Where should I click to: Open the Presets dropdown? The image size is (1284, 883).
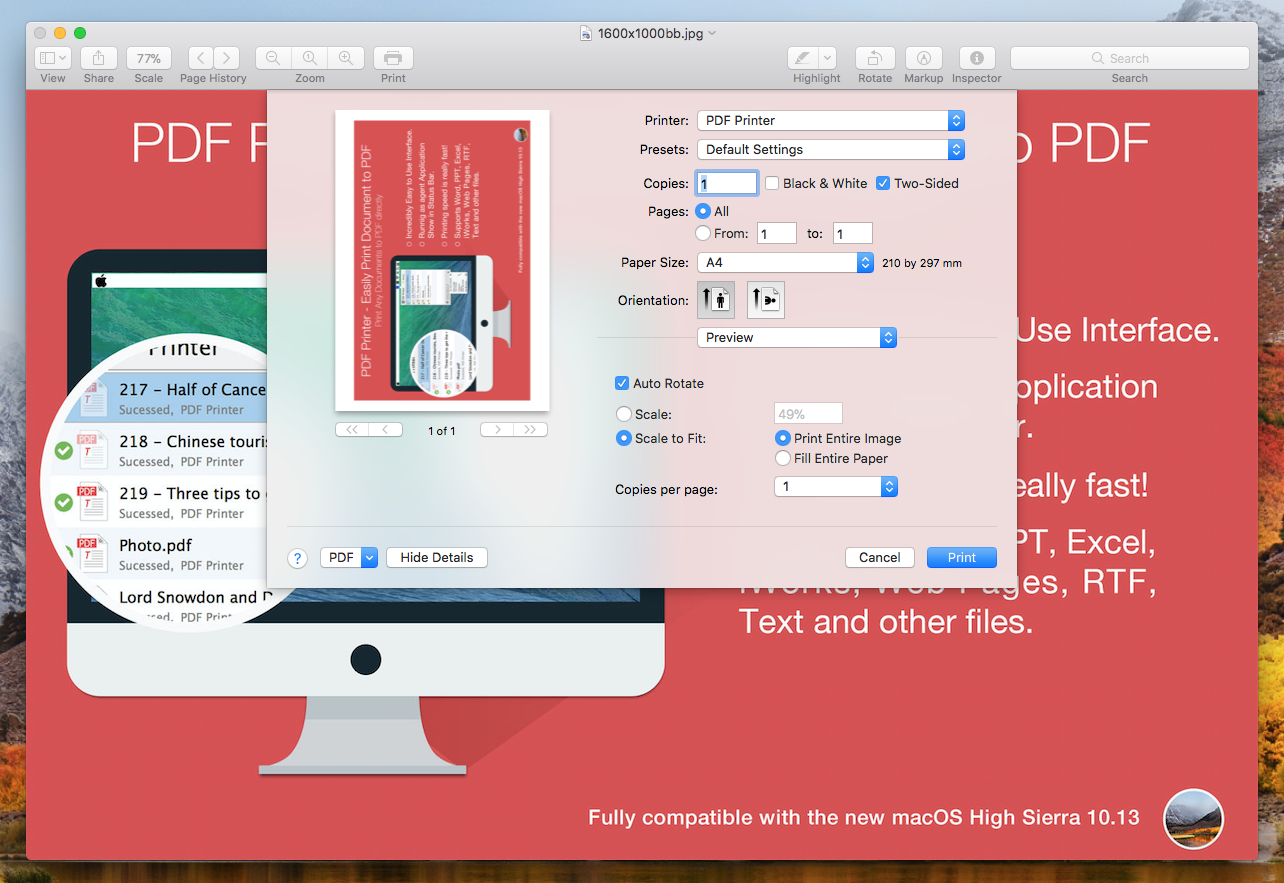(x=831, y=149)
